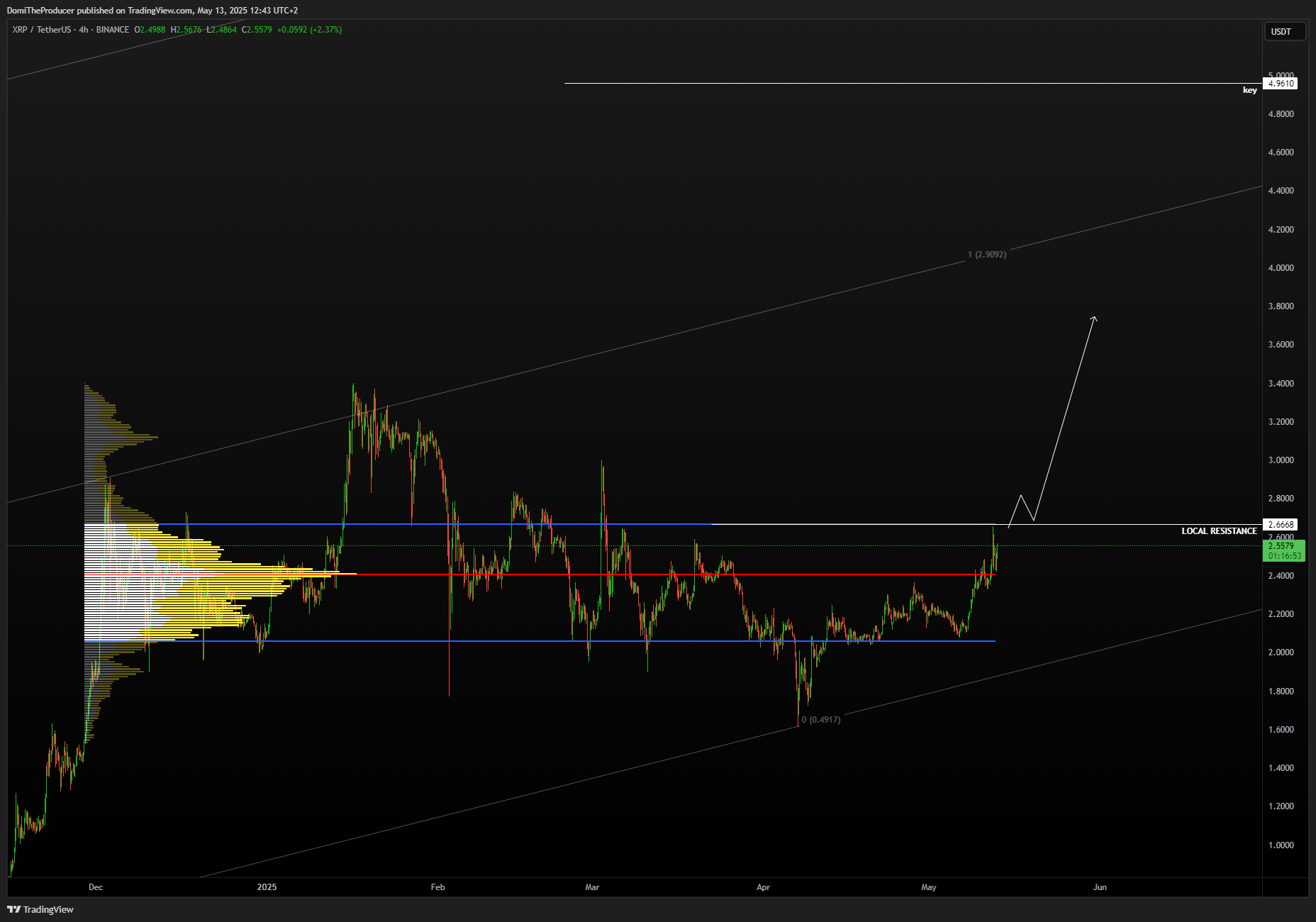
Task: Click the '0 (0.4917)' channel label
Action: 821,720
